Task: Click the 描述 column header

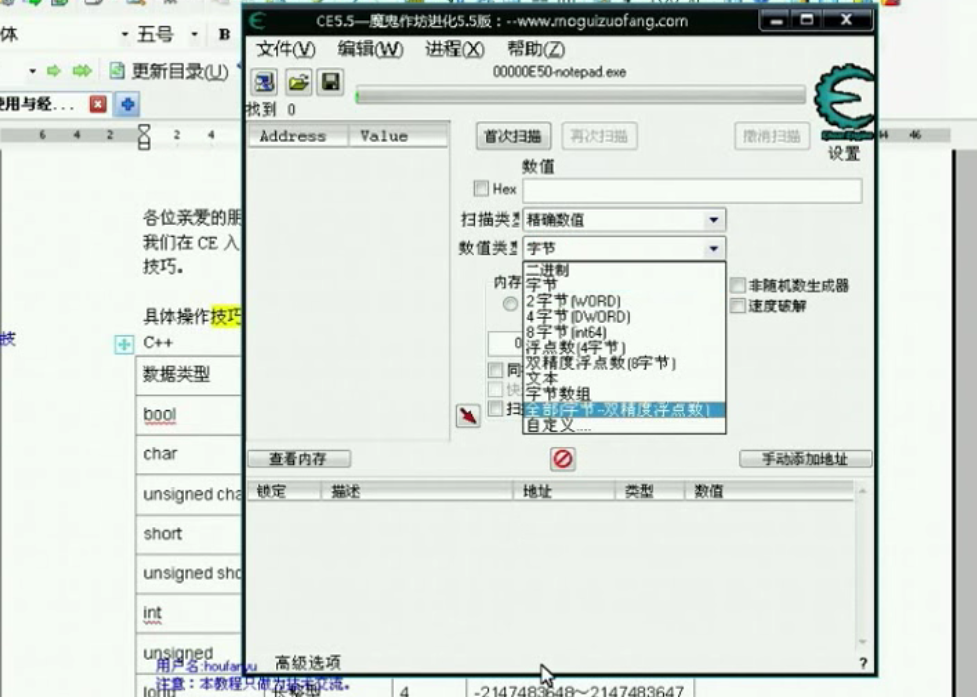Action: point(417,491)
